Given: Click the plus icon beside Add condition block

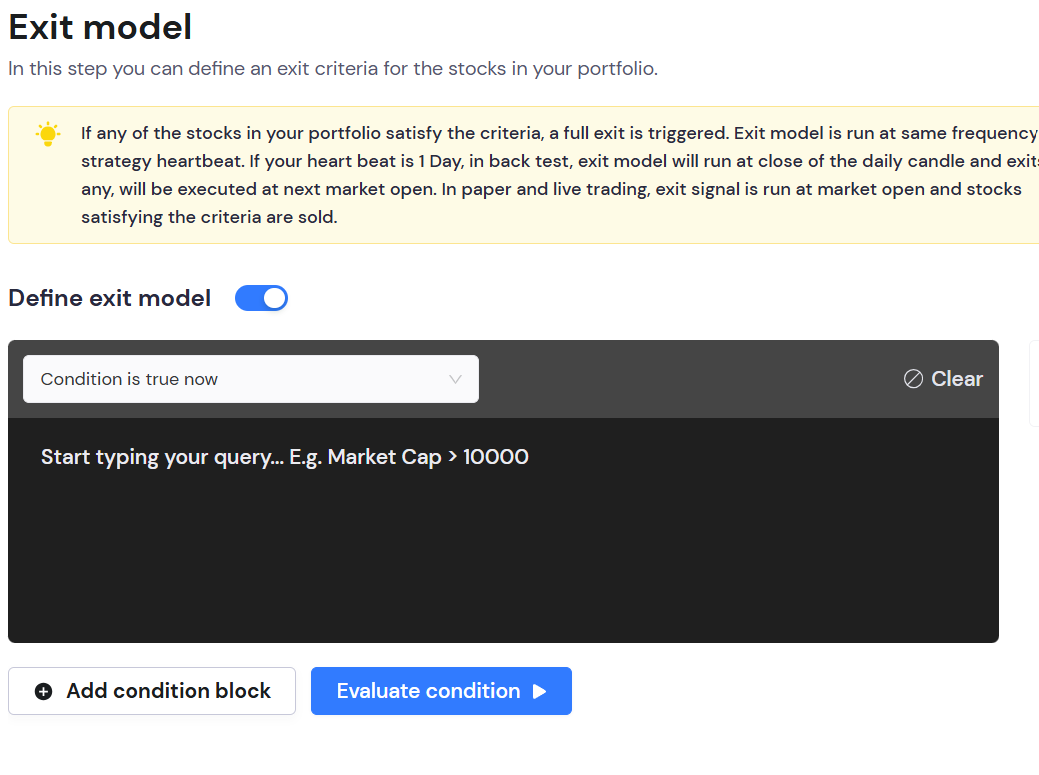Looking at the screenshot, I should (x=43, y=692).
